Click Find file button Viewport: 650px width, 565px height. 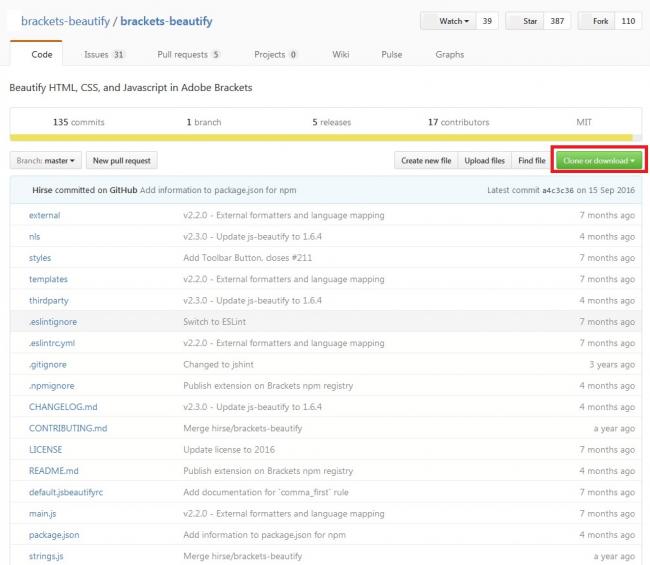[x=532, y=160]
